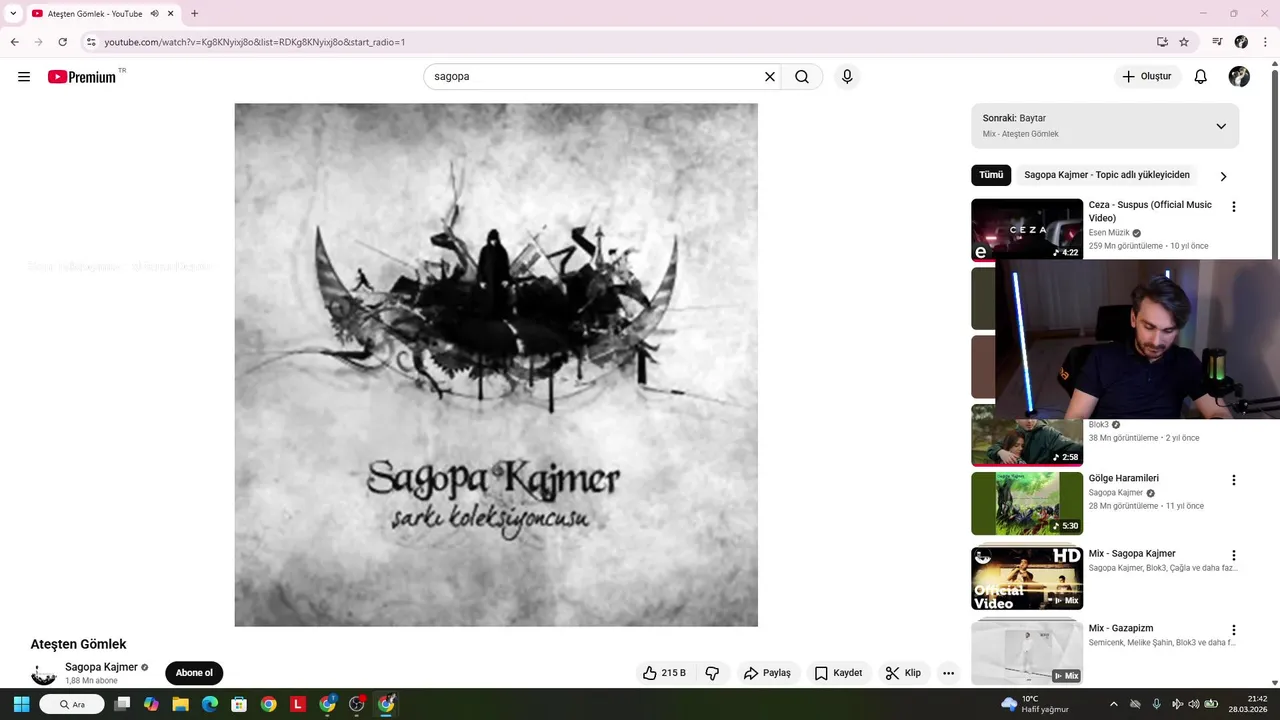Open options for Ceza - Suspus video
This screenshot has width=1280, height=720.
pyautogui.click(x=1233, y=207)
